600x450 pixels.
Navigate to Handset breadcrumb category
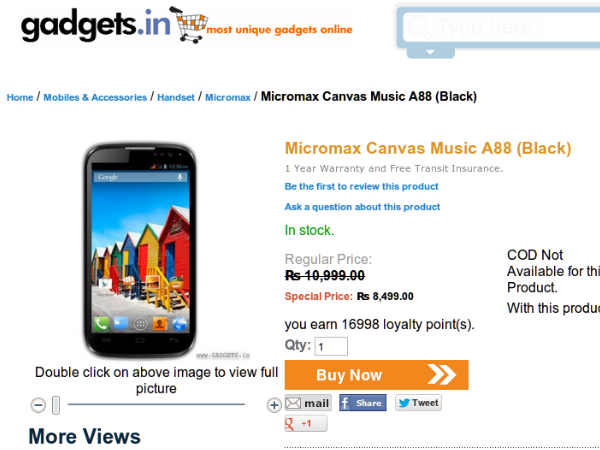pos(176,97)
